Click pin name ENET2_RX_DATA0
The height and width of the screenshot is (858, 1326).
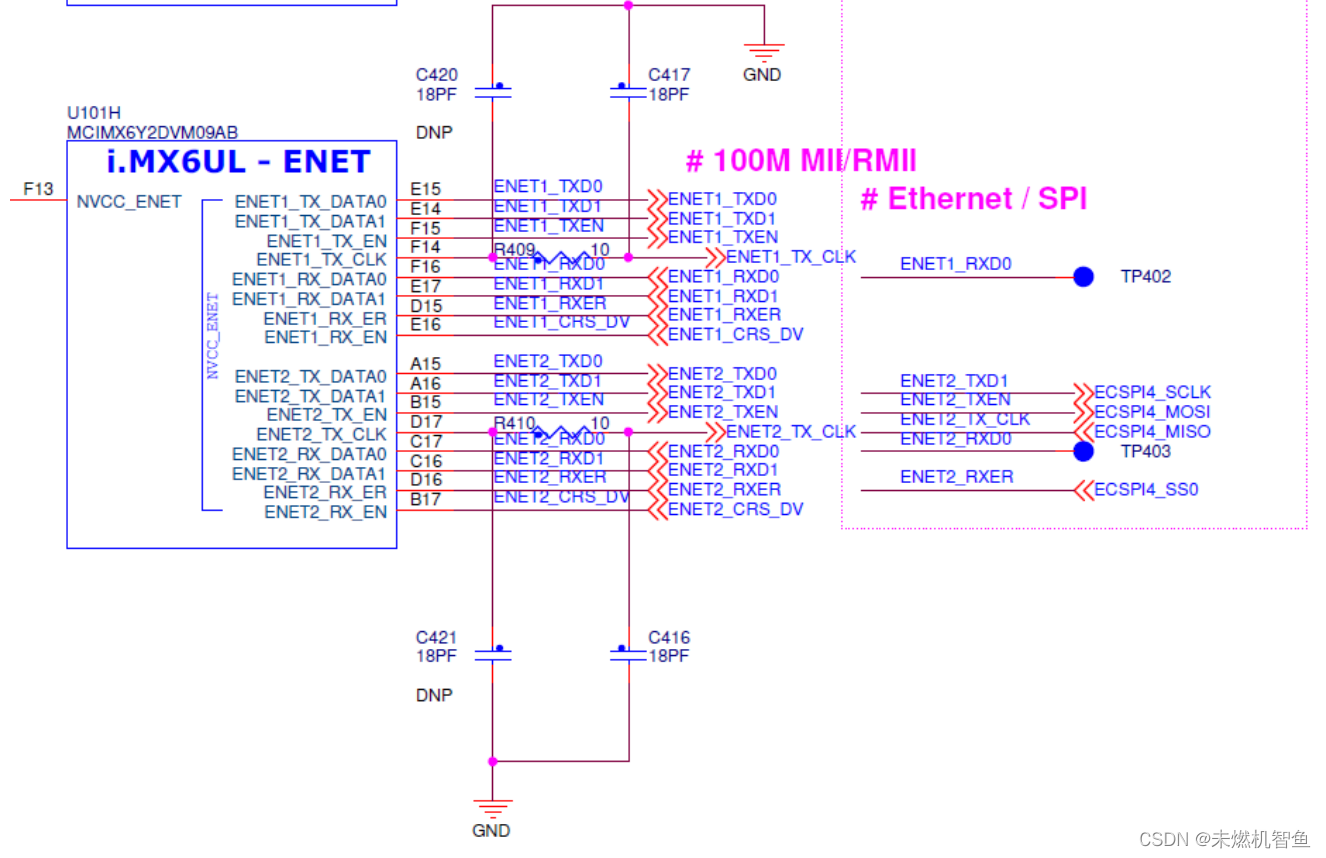point(310,454)
